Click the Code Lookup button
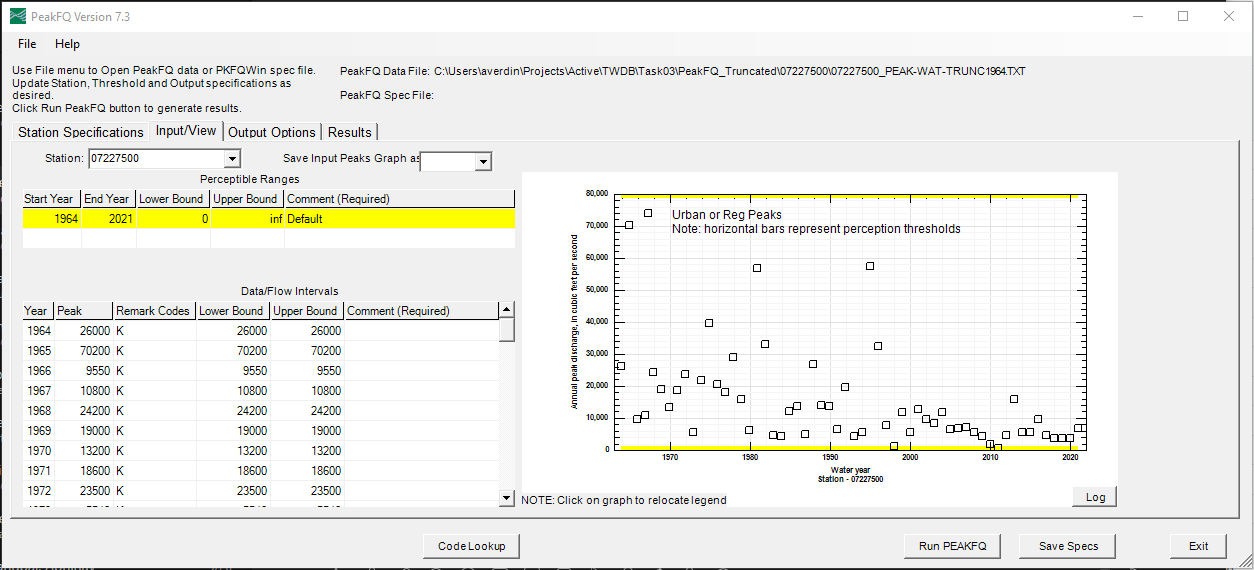Viewport: 1254px width, 570px height. (471, 546)
